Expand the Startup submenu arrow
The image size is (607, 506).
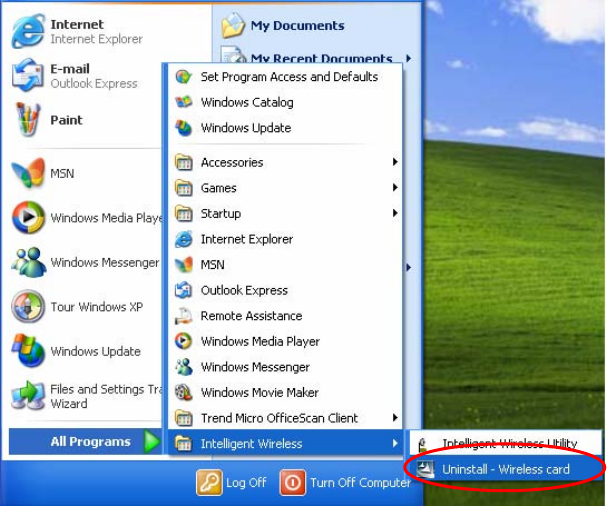(395, 213)
